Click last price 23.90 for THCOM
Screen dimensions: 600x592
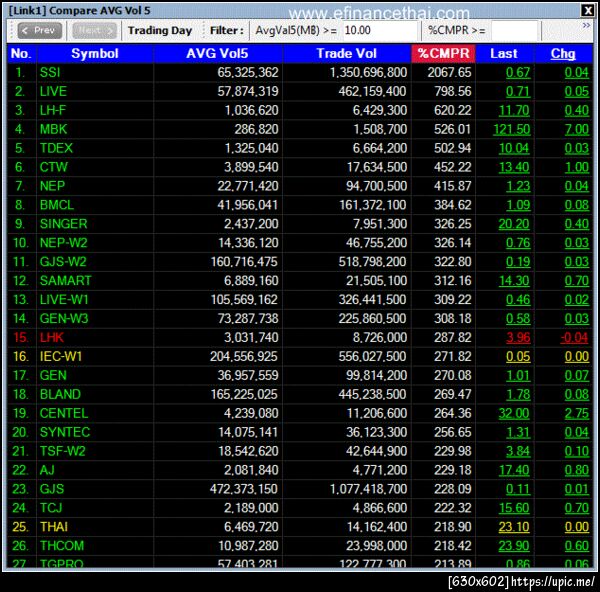pyautogui.click(x=514, y=546)
